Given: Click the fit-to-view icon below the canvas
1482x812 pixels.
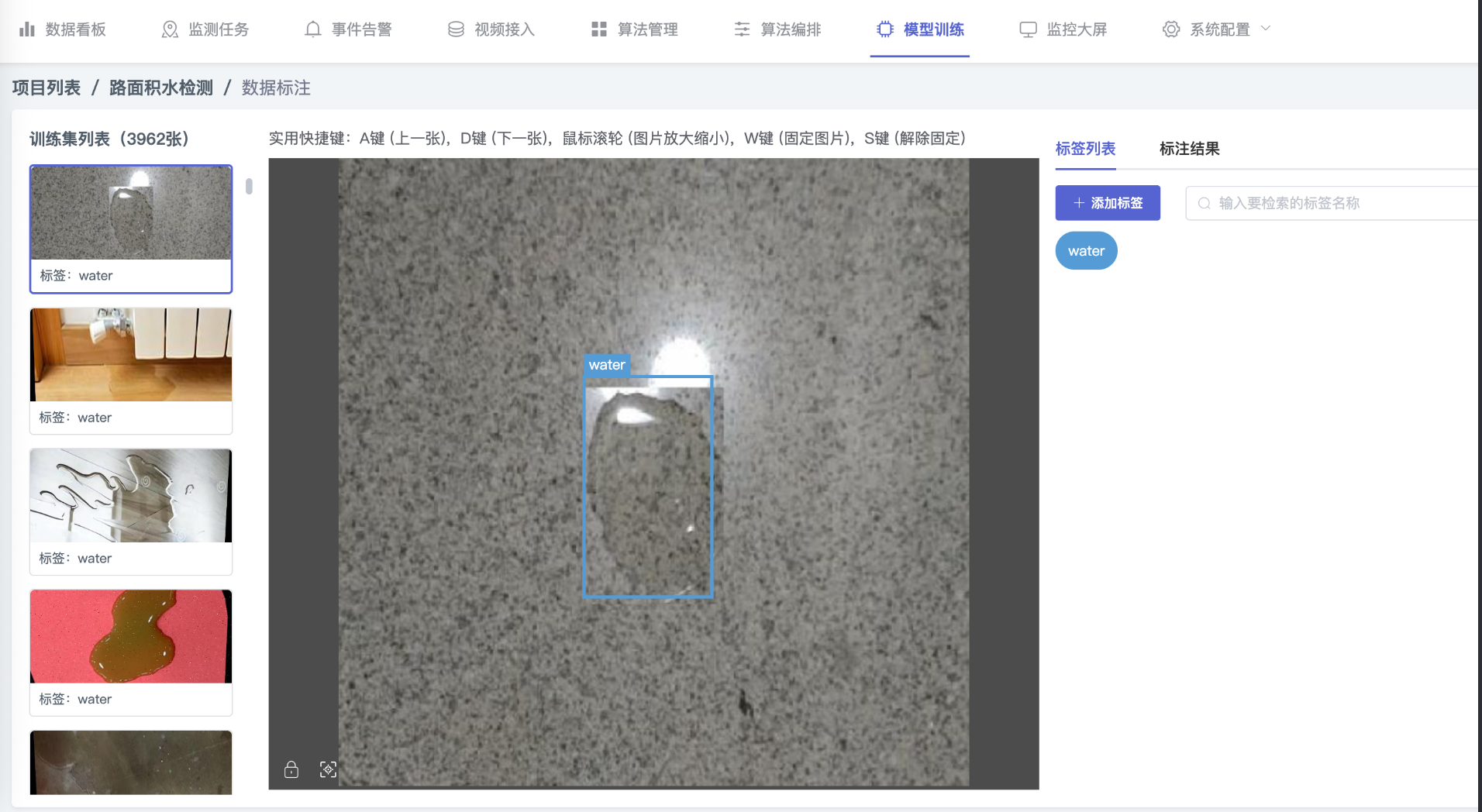Looking at the screenshot, I should [329, 769].
